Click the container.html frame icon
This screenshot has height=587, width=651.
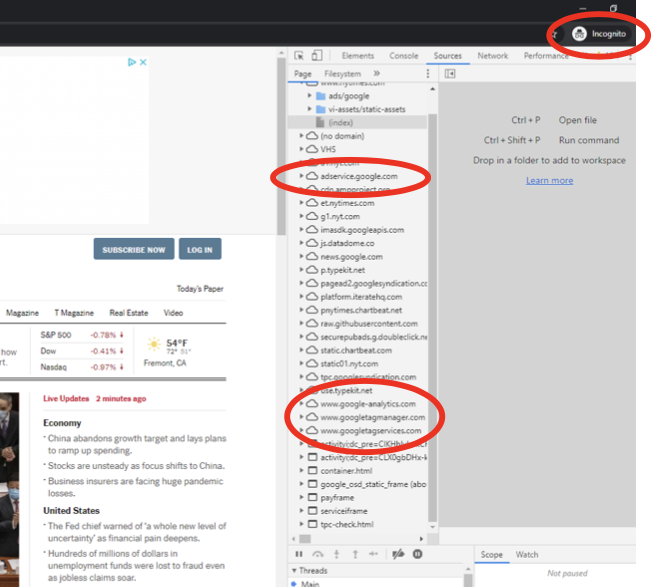312,470
